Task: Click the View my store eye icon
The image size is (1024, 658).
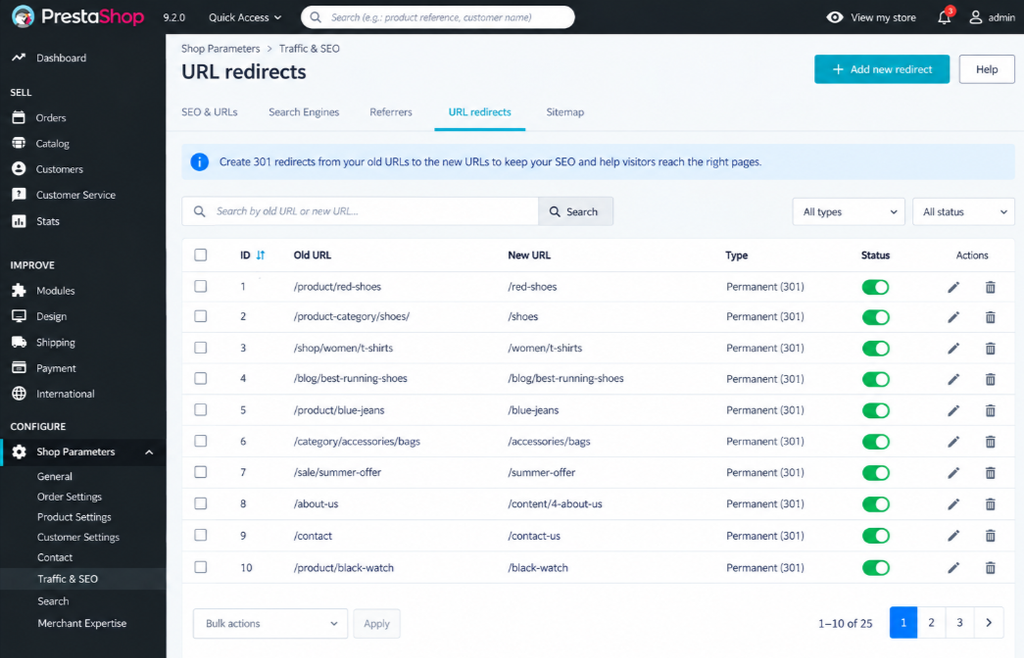Action: click(x=835, y=17)
